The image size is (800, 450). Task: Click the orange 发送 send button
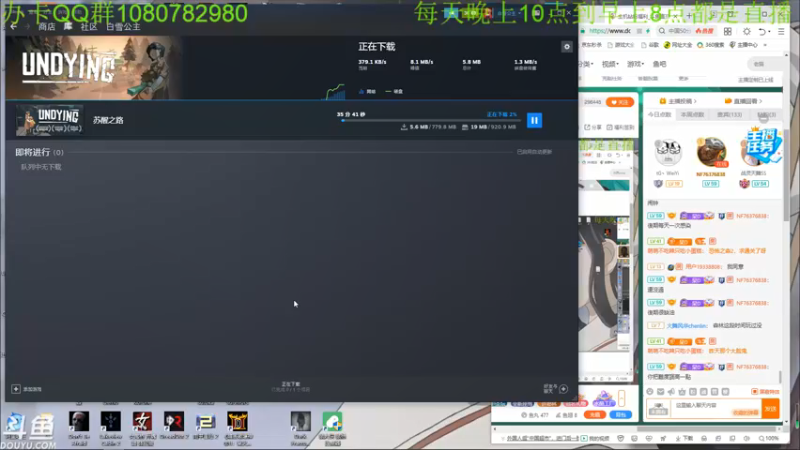[770, 409]
